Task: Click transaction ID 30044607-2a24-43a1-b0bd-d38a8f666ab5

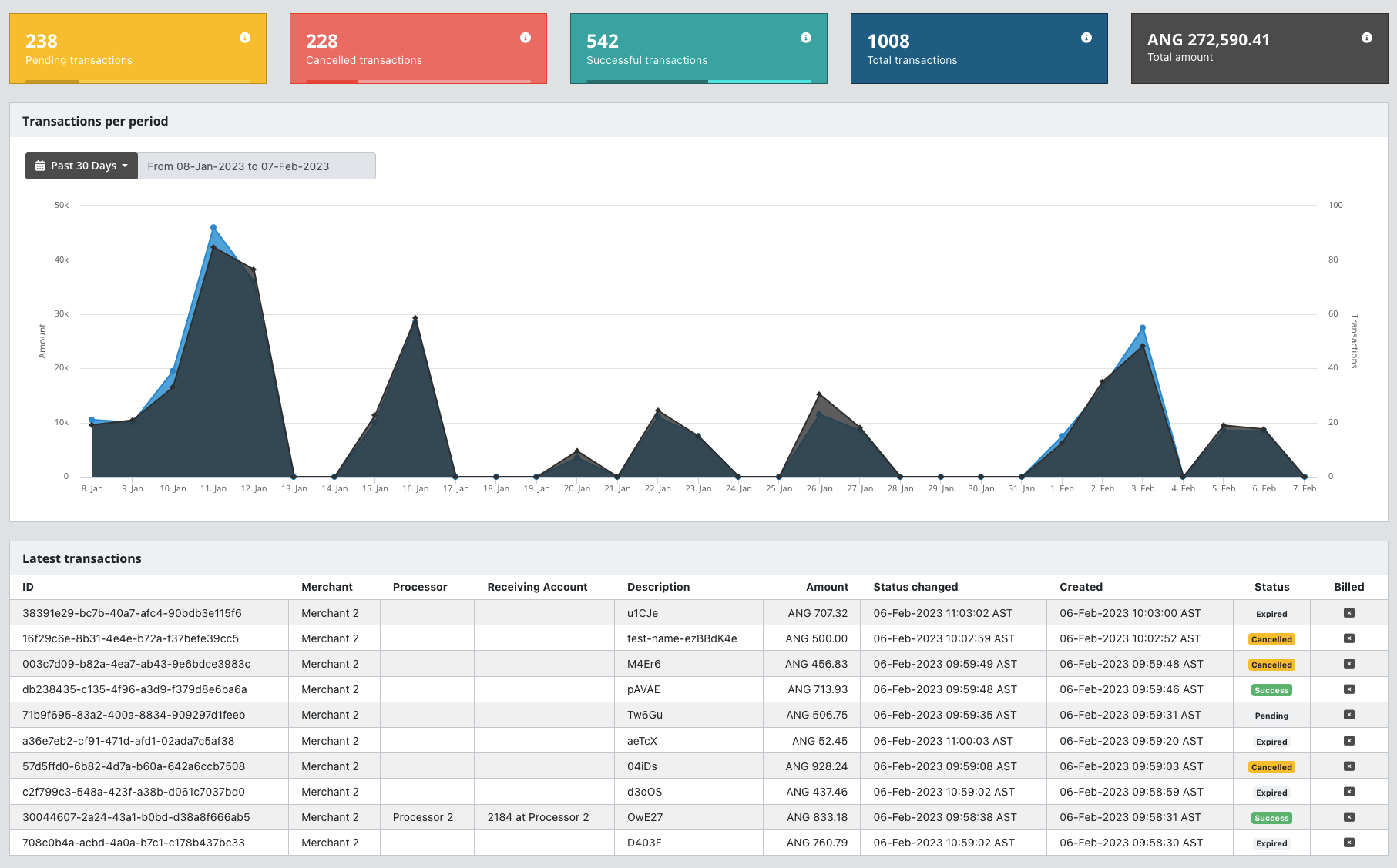Action: pos(136,817)
